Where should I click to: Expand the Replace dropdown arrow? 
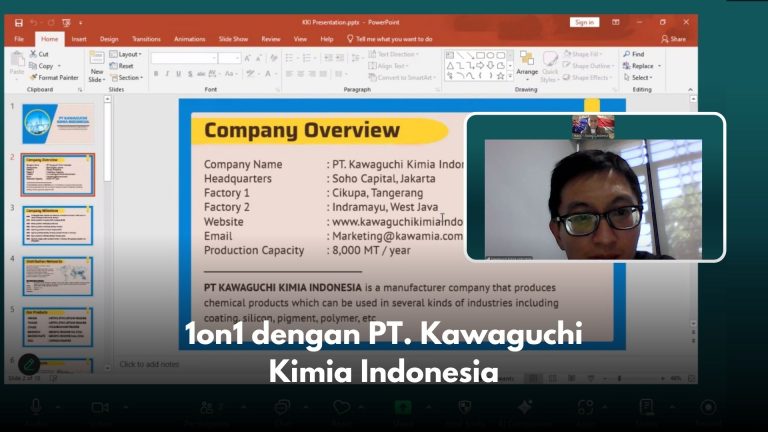(659, 66)
